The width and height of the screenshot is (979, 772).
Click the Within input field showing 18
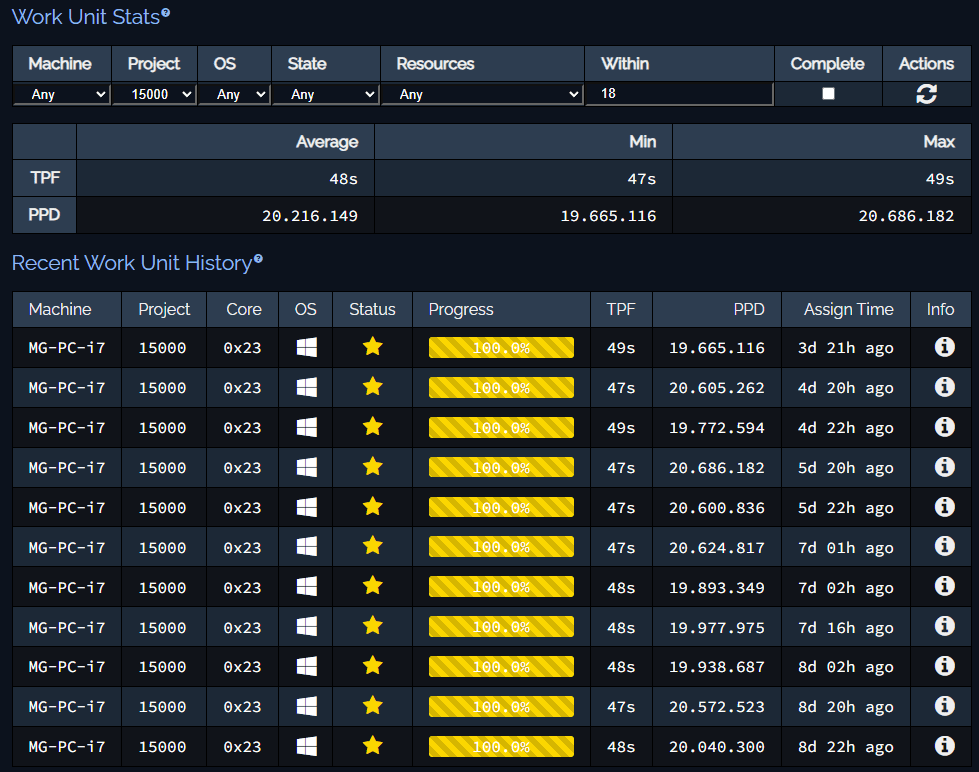pyautogui.click(x=679, y=94)
